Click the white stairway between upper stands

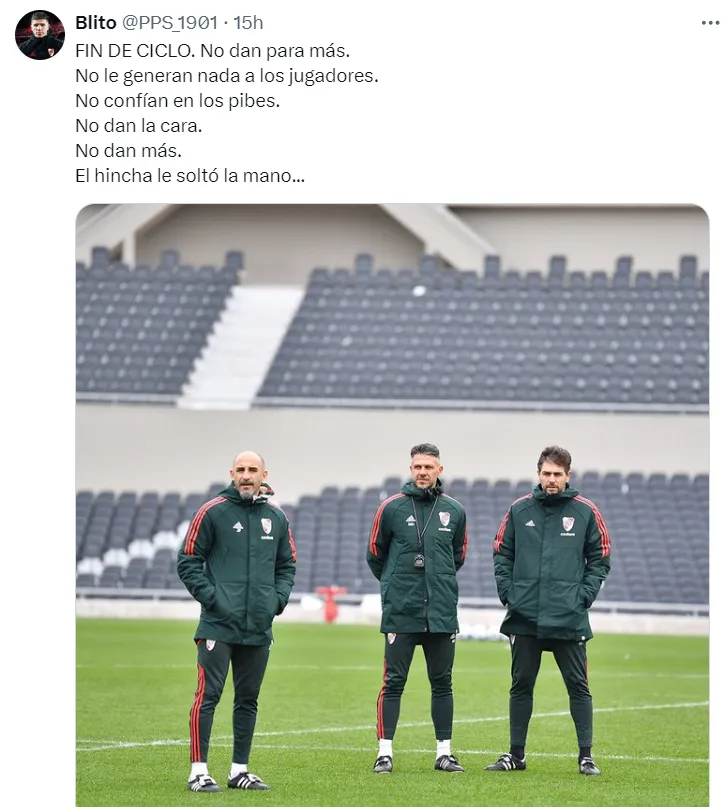point(241,347)
